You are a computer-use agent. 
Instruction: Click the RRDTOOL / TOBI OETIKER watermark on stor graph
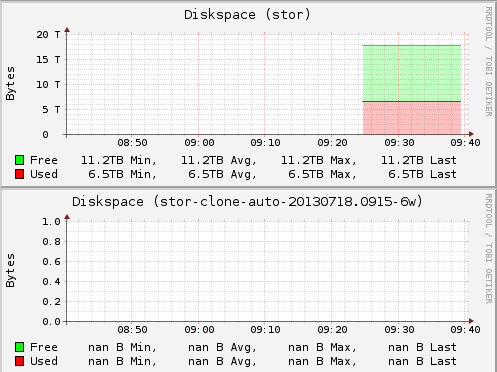pyautogui.click(x=488, y=62)
